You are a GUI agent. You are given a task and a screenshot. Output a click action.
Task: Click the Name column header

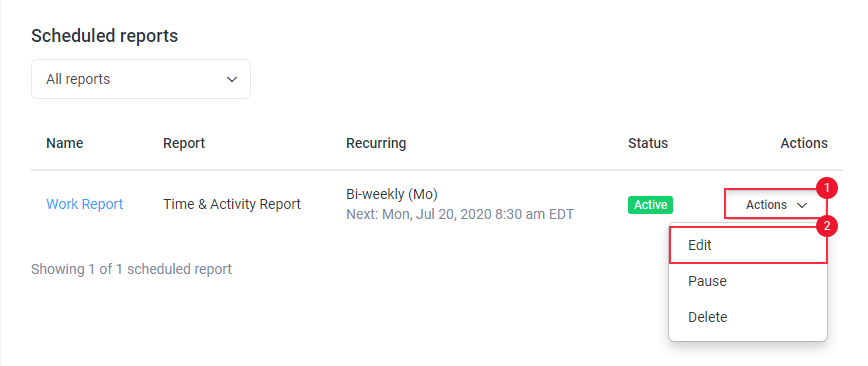(x=65, y=143)
